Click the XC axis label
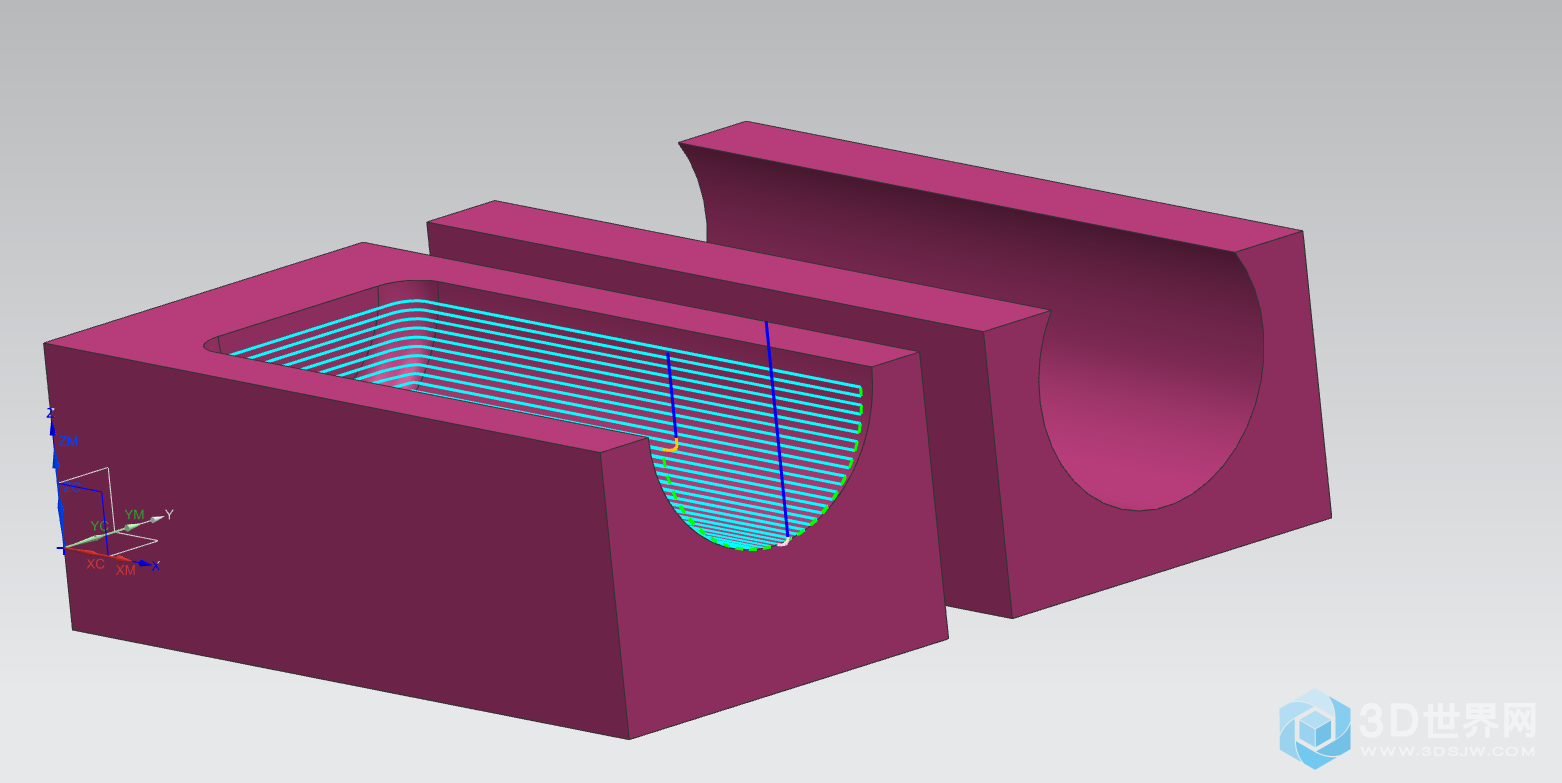 [x=95, y=564]
